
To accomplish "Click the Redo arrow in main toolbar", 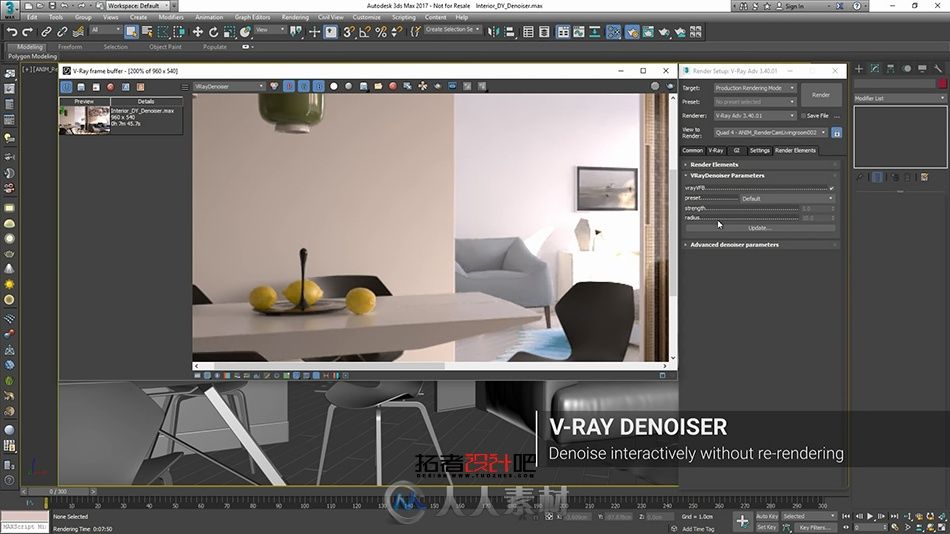I will [27, 32].
